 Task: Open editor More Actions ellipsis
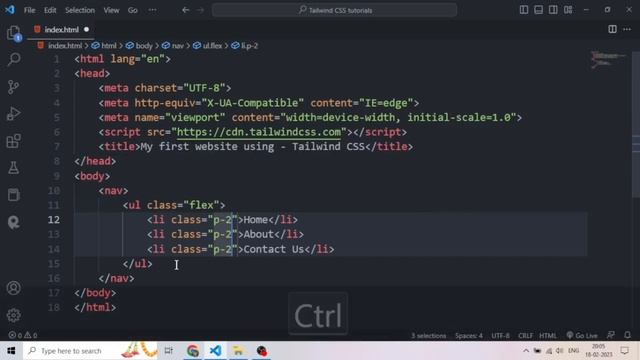(x=627, y=29)
